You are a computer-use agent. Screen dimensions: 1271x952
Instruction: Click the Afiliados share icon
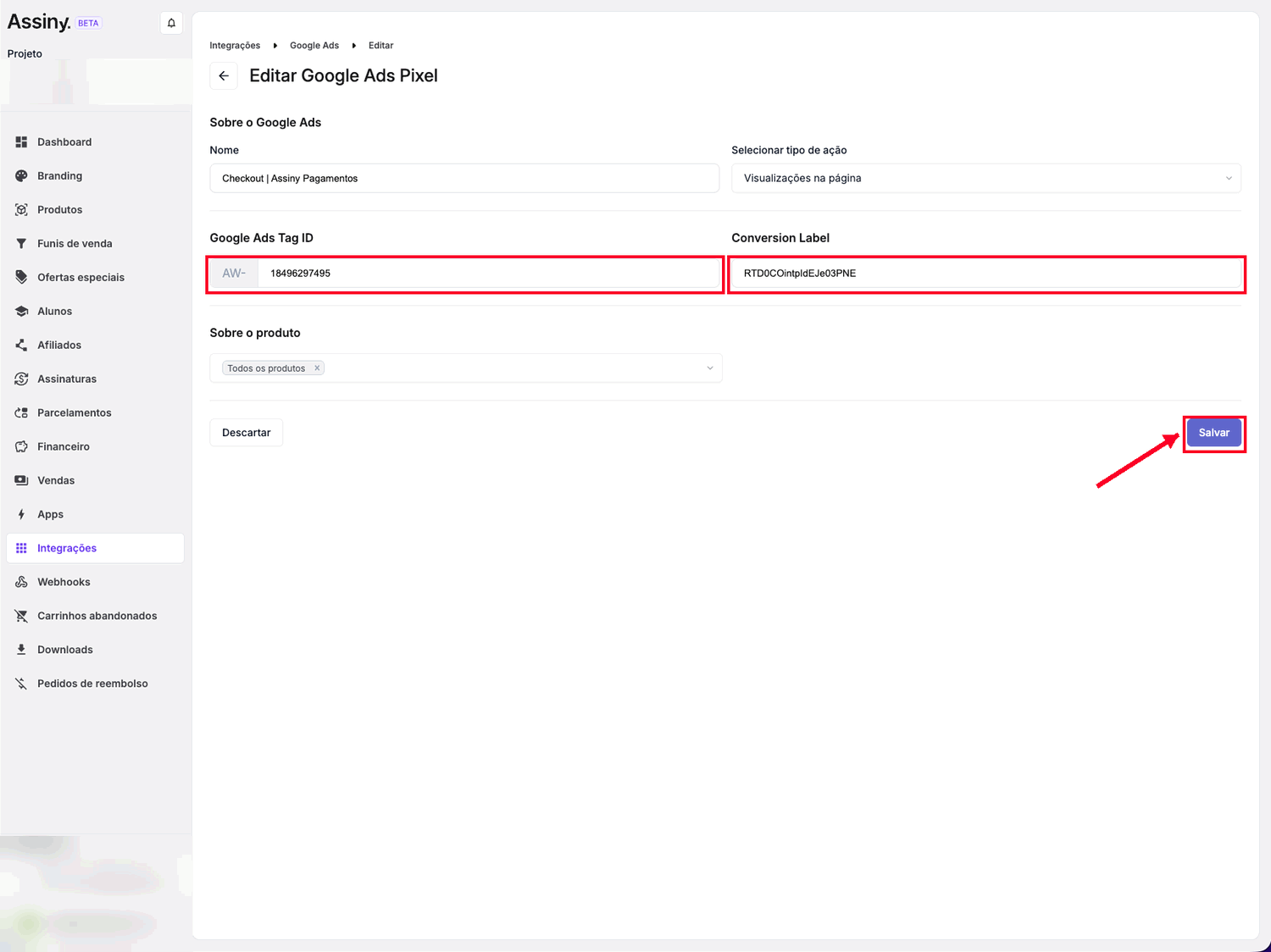[x=21, y=346]
